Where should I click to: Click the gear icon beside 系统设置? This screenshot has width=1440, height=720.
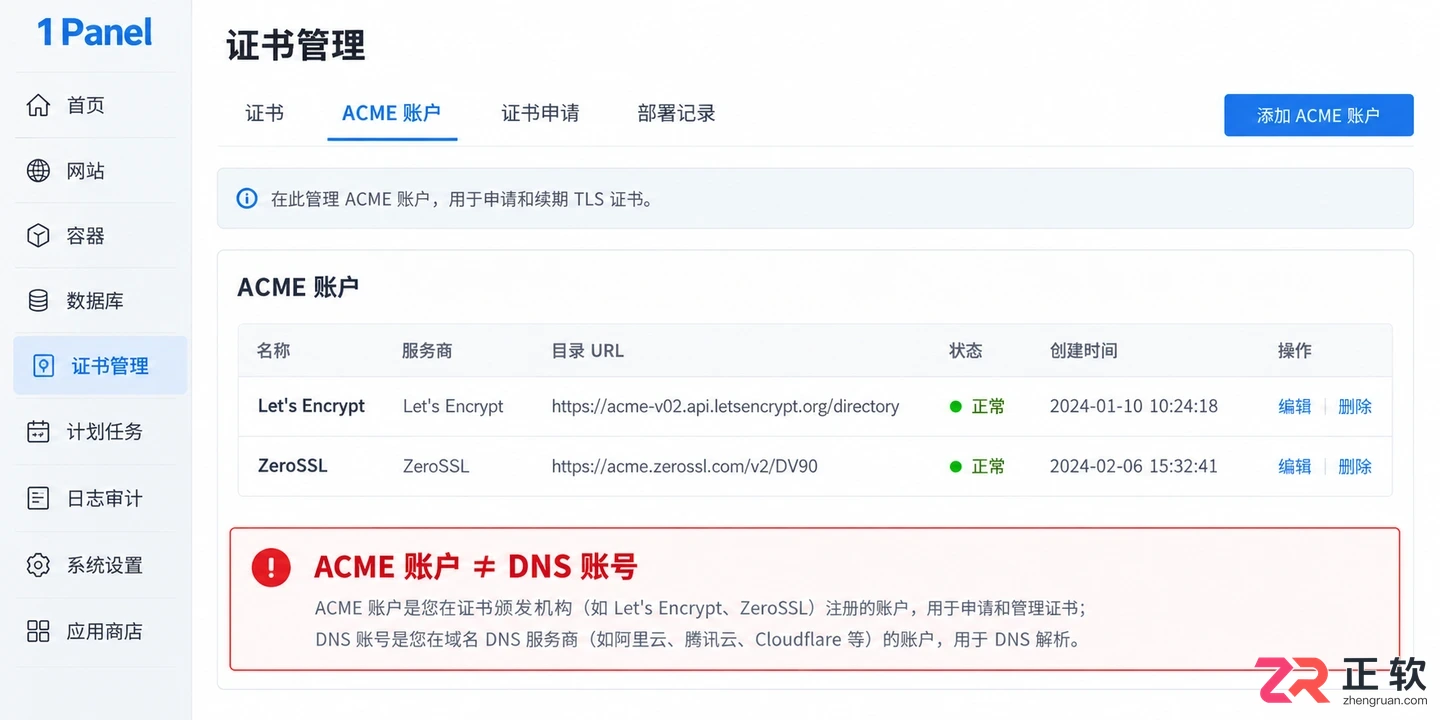(38, 565)
